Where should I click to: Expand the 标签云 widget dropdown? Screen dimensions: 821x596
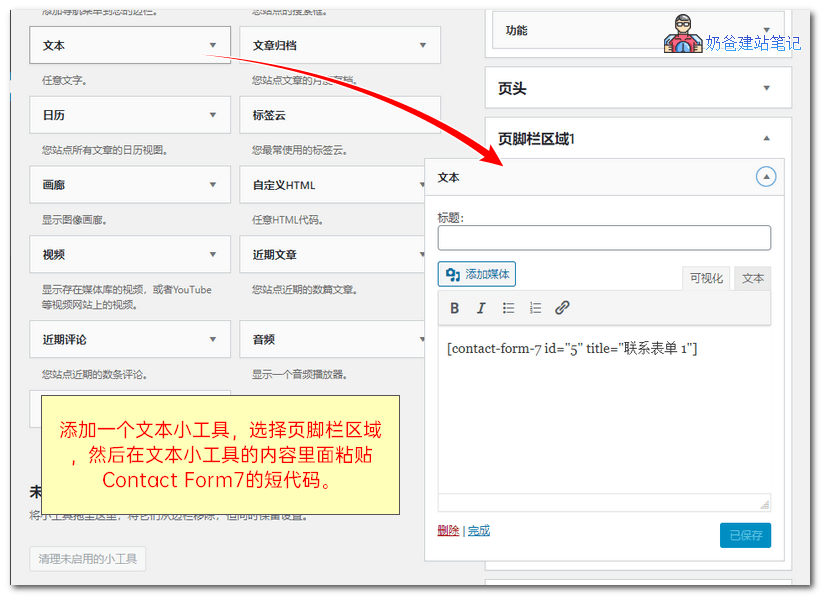click(424, 115)
